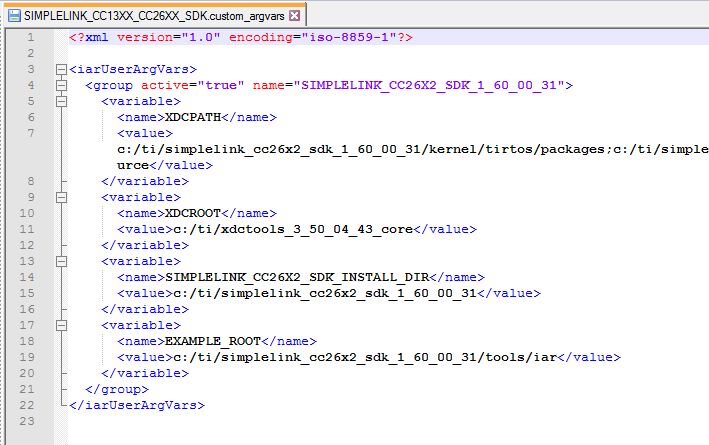The image size is (709, 445).
Task: Fold the XDCPATH variable block
Action: [x=62, y=102]
